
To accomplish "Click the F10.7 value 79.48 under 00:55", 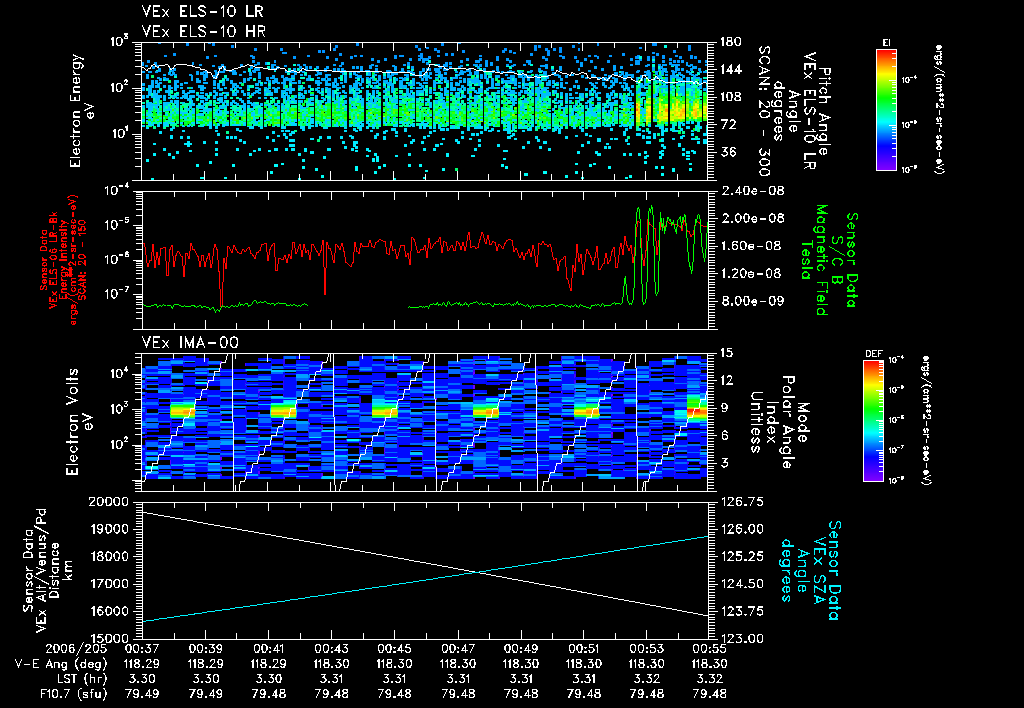I will click(x=709, y=694).
